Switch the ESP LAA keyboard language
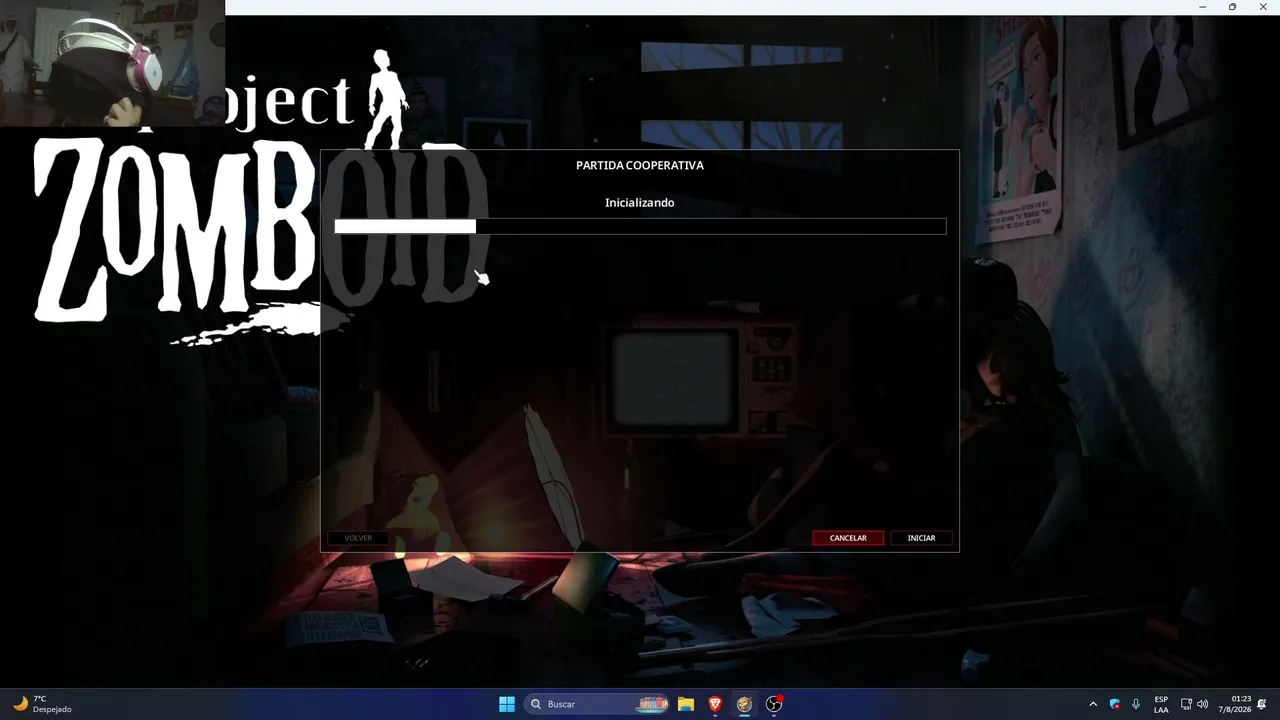Screen dimensions: 1280x720 point(1161,704)
